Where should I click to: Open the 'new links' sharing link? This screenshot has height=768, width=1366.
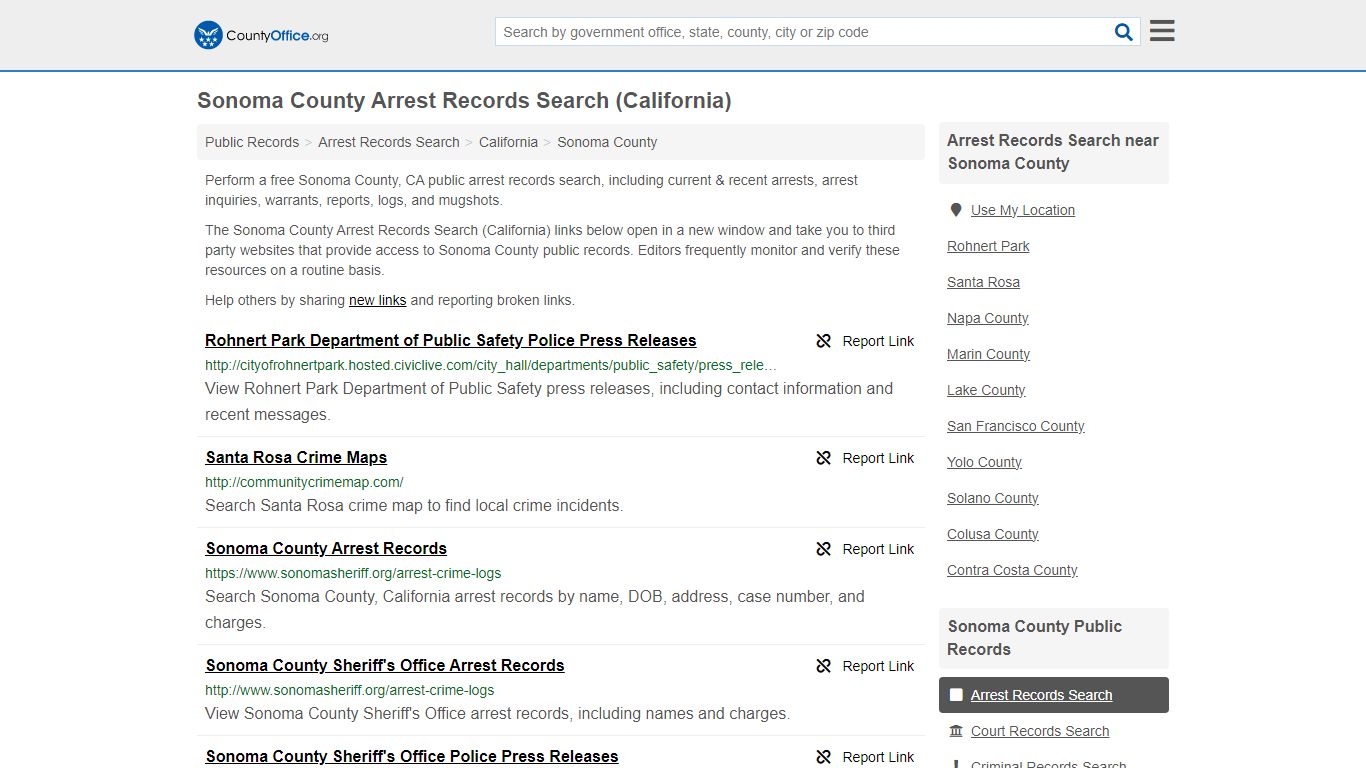click(x=377, y=300)
